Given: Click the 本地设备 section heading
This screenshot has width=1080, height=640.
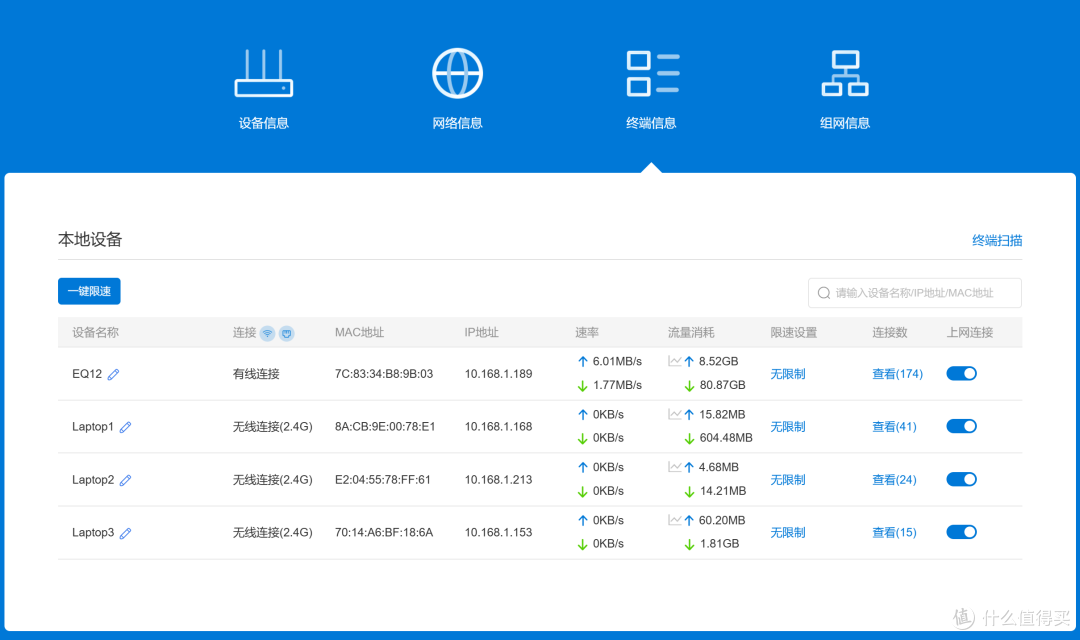Looking at the screenshot, I should click(90, 240).
